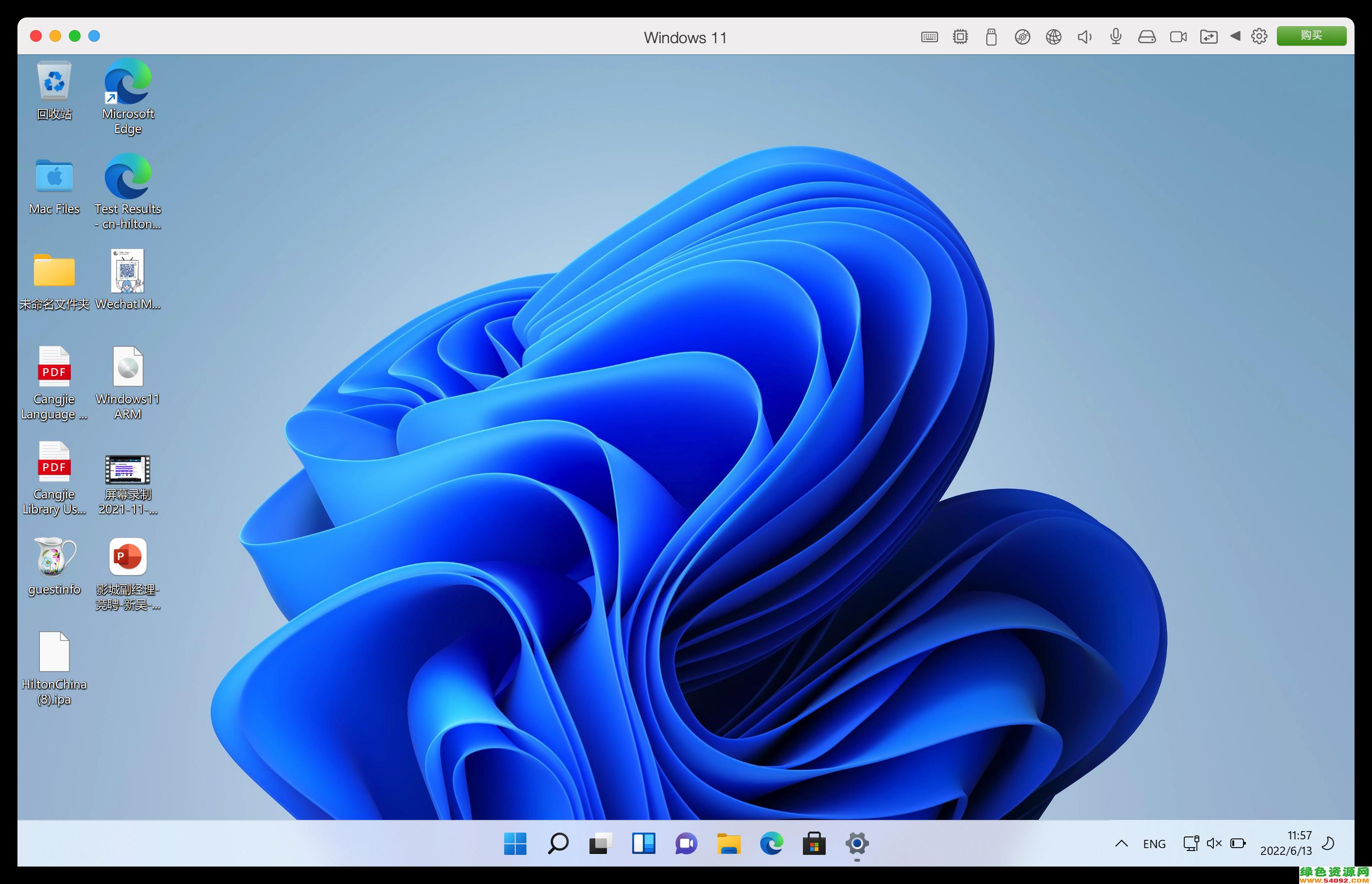The height and width of the screenshot is (884, 1372).
Task: Open the Windows Start menu button
Action: (515, 844)
